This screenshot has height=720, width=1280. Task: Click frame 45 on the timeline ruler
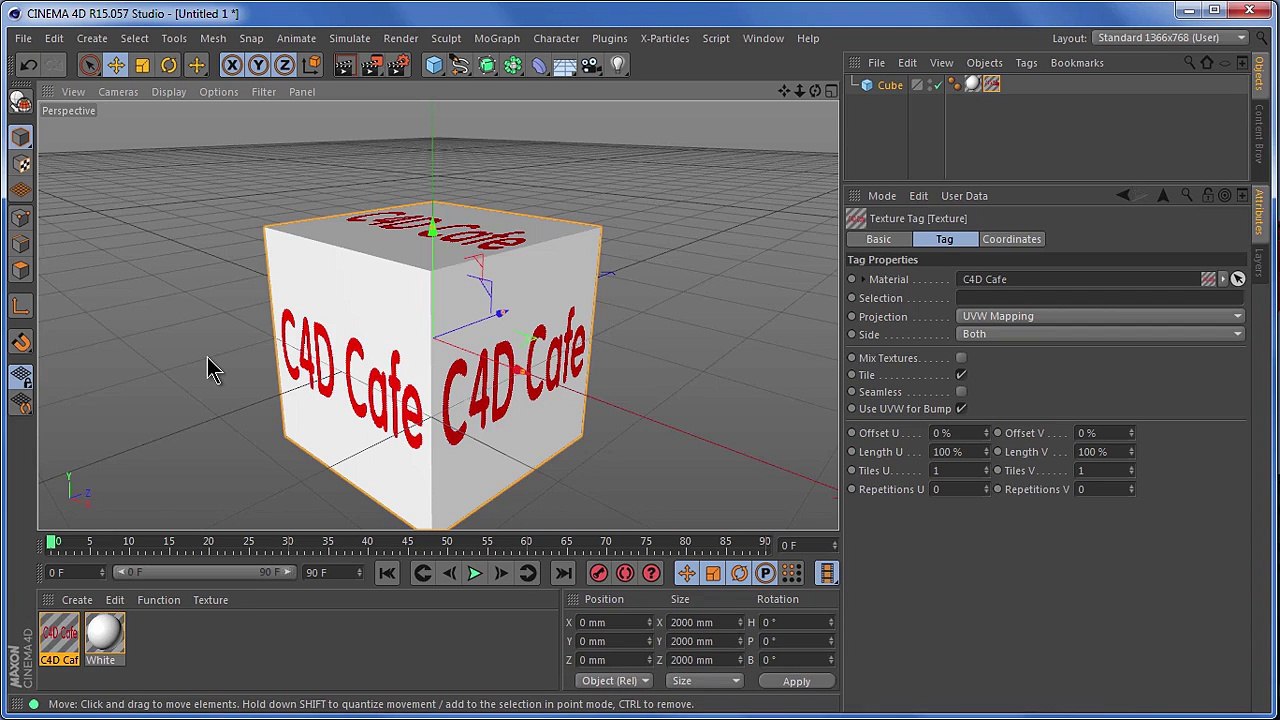coord(407,543)
